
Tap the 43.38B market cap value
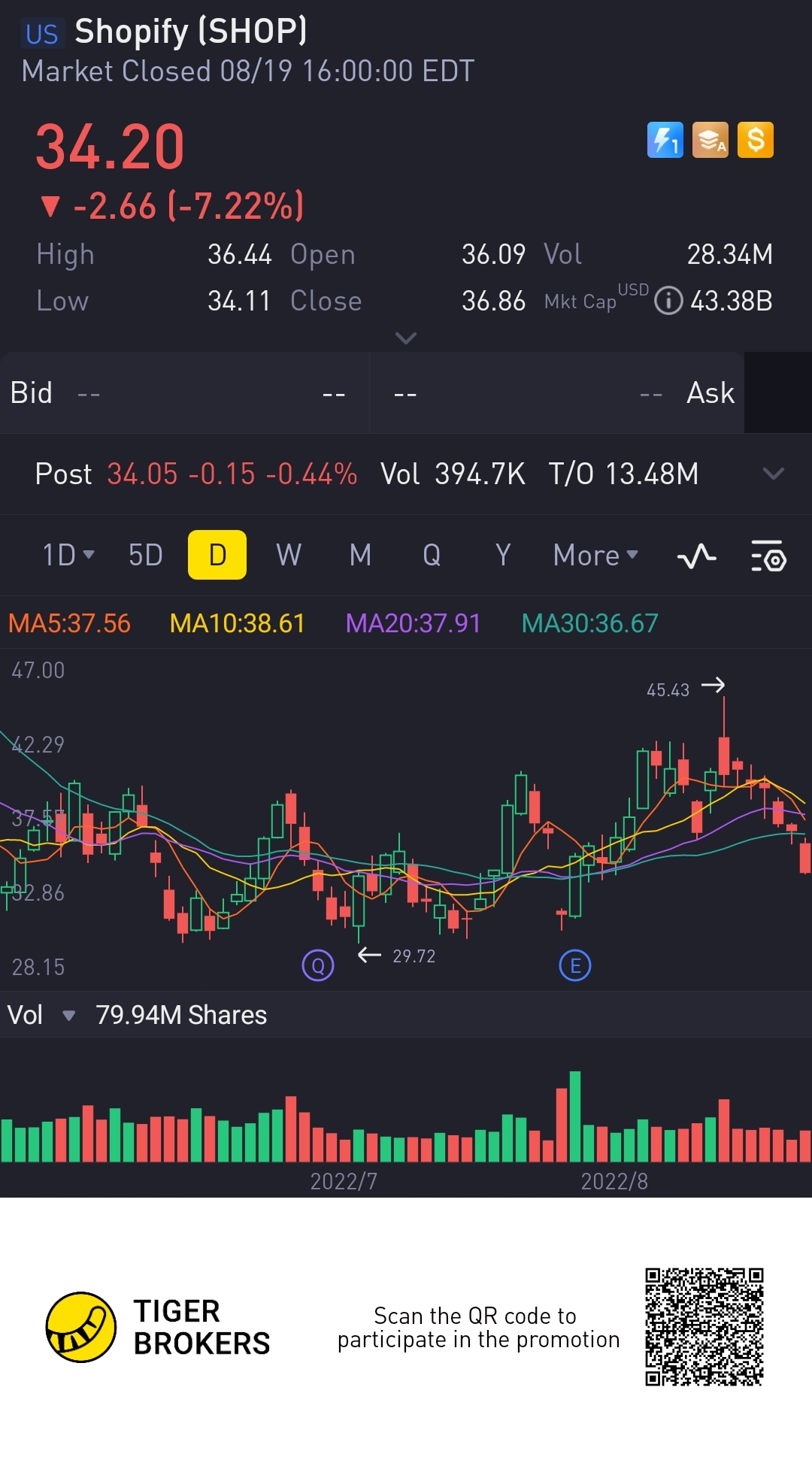tap(732, 301)
